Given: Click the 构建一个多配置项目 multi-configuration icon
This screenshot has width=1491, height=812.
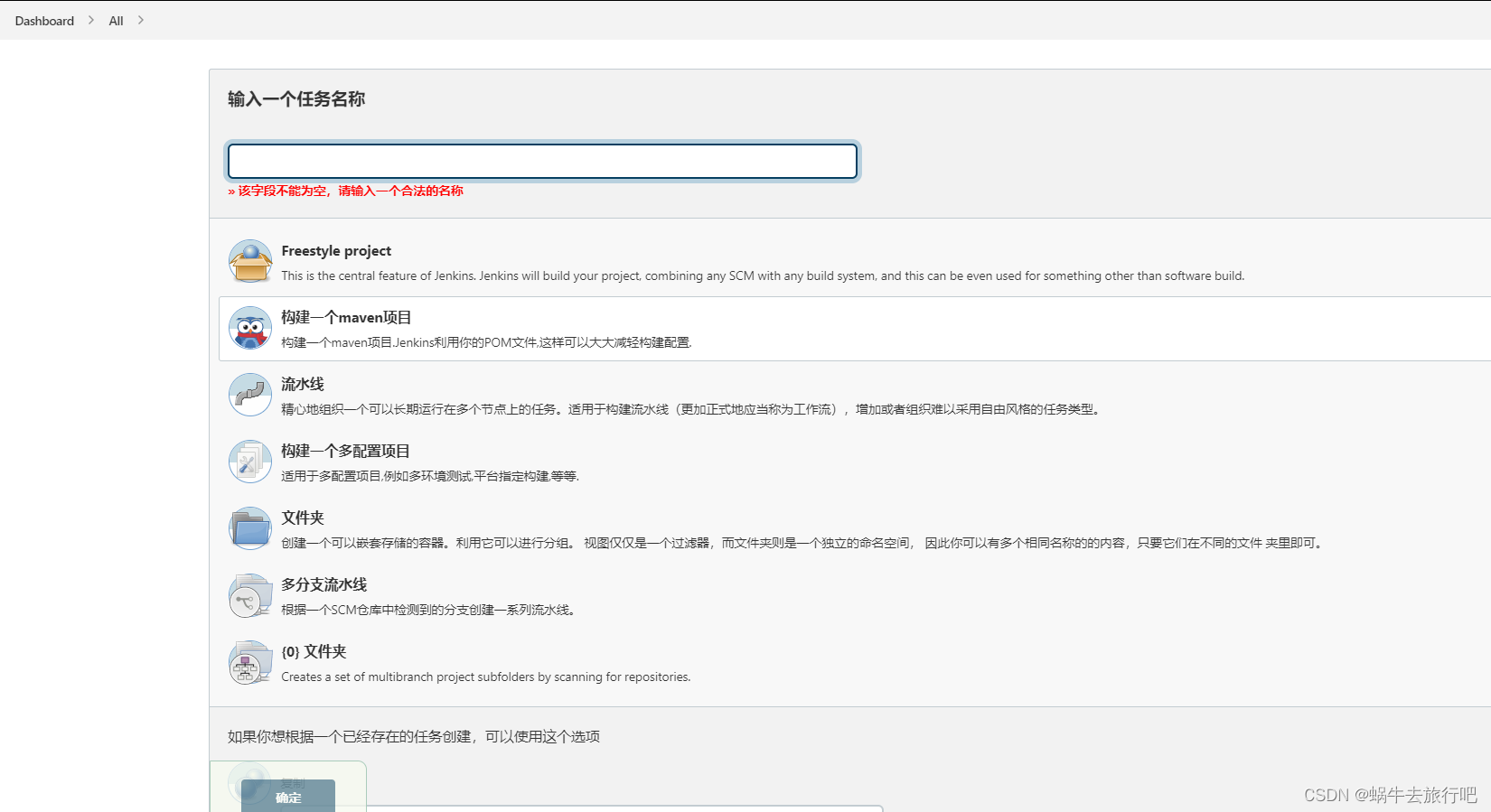Looking at the screenshot, I should pos(250,462).
